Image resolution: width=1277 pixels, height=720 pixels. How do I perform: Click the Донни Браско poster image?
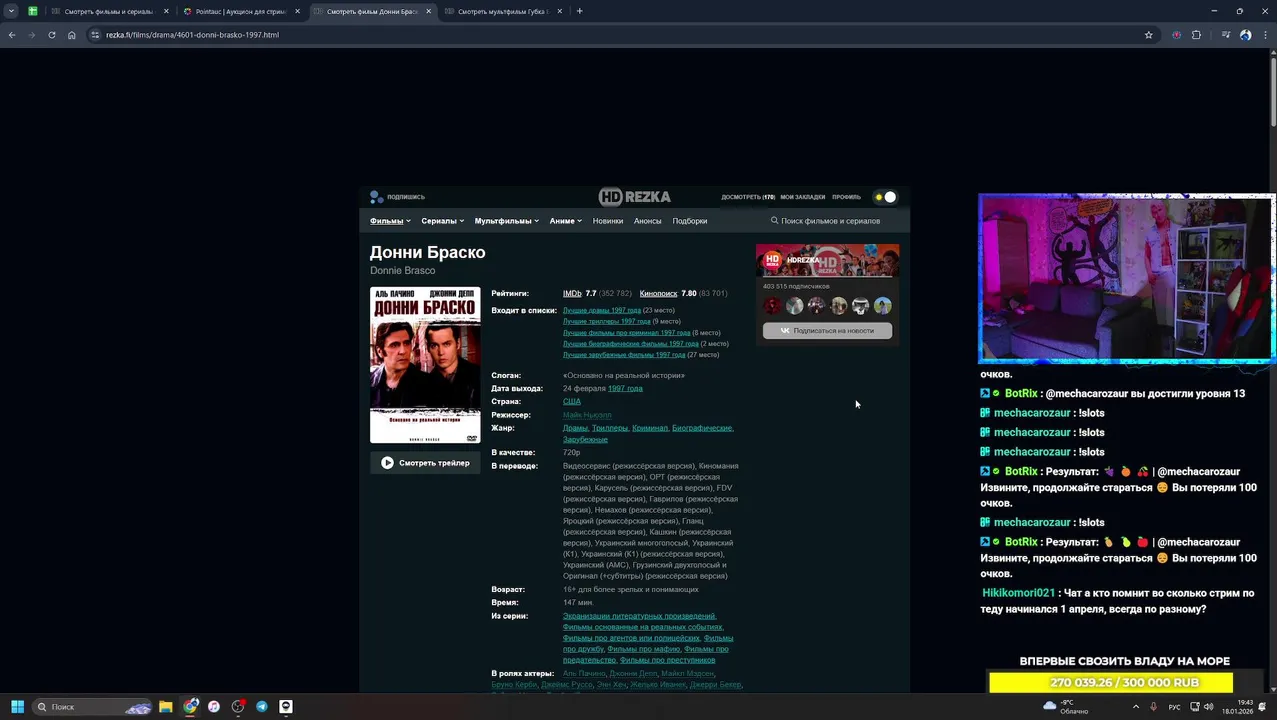[425, 365]
